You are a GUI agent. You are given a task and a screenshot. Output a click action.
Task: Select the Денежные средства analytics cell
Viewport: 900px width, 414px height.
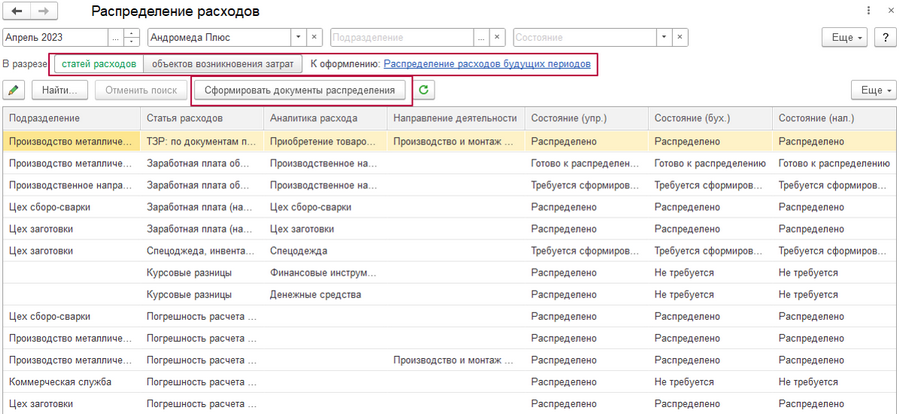point(325,295)
